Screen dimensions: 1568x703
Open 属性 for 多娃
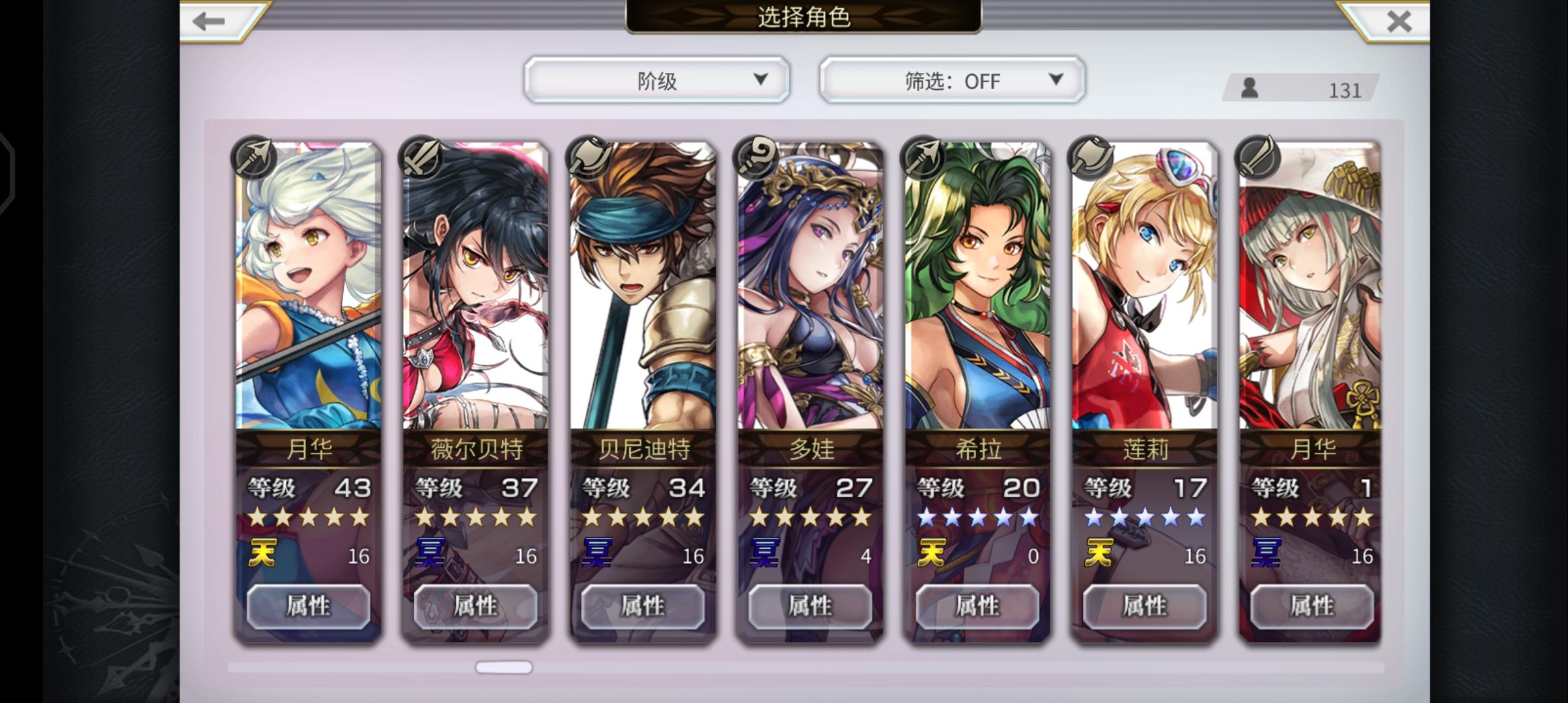pyautogui.click(x=810, y=606)
